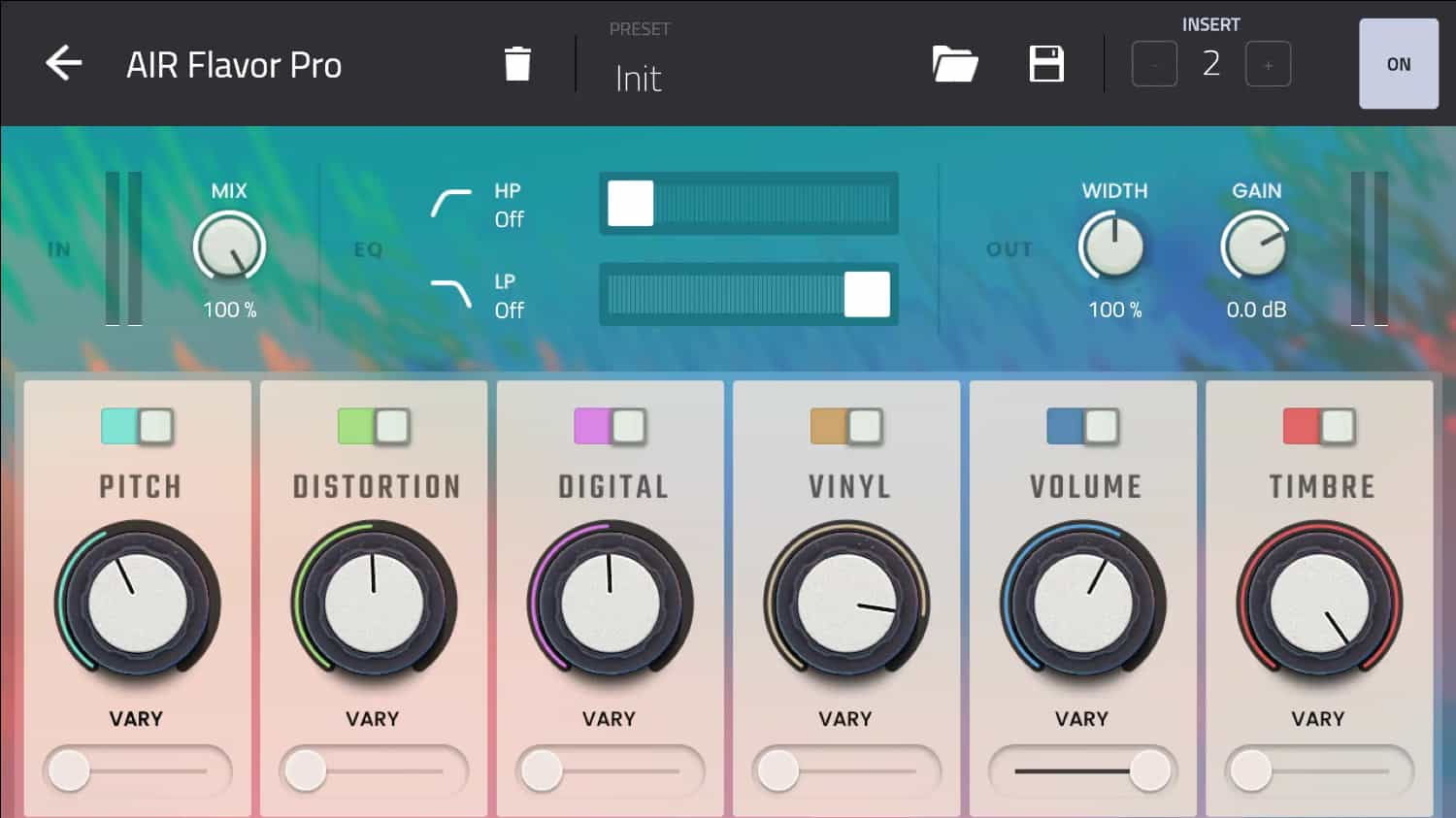
Task: Select the Init preset name
Action: coord(639,79)
